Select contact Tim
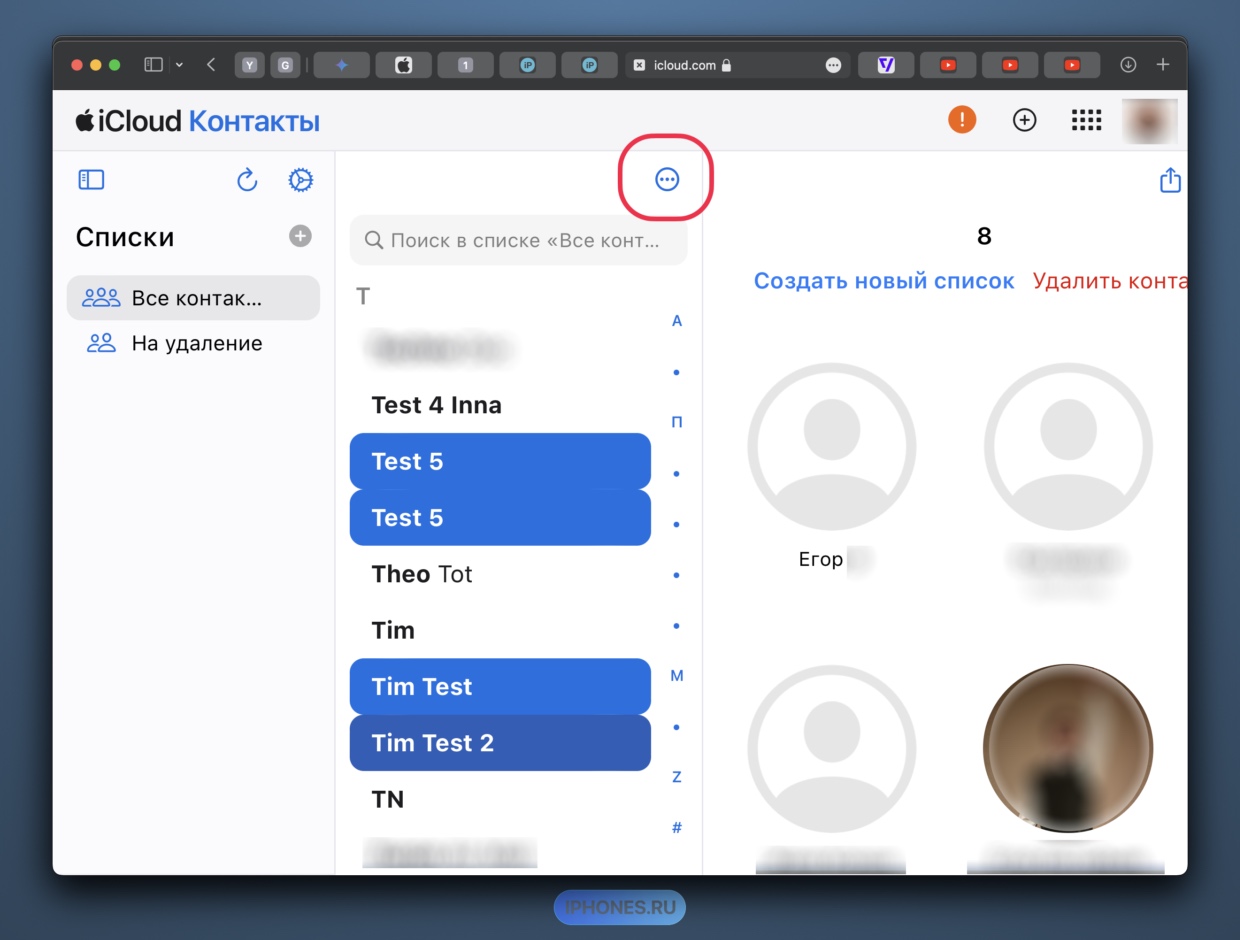This screenshot has width=1240, height=940. pos(500,630)
